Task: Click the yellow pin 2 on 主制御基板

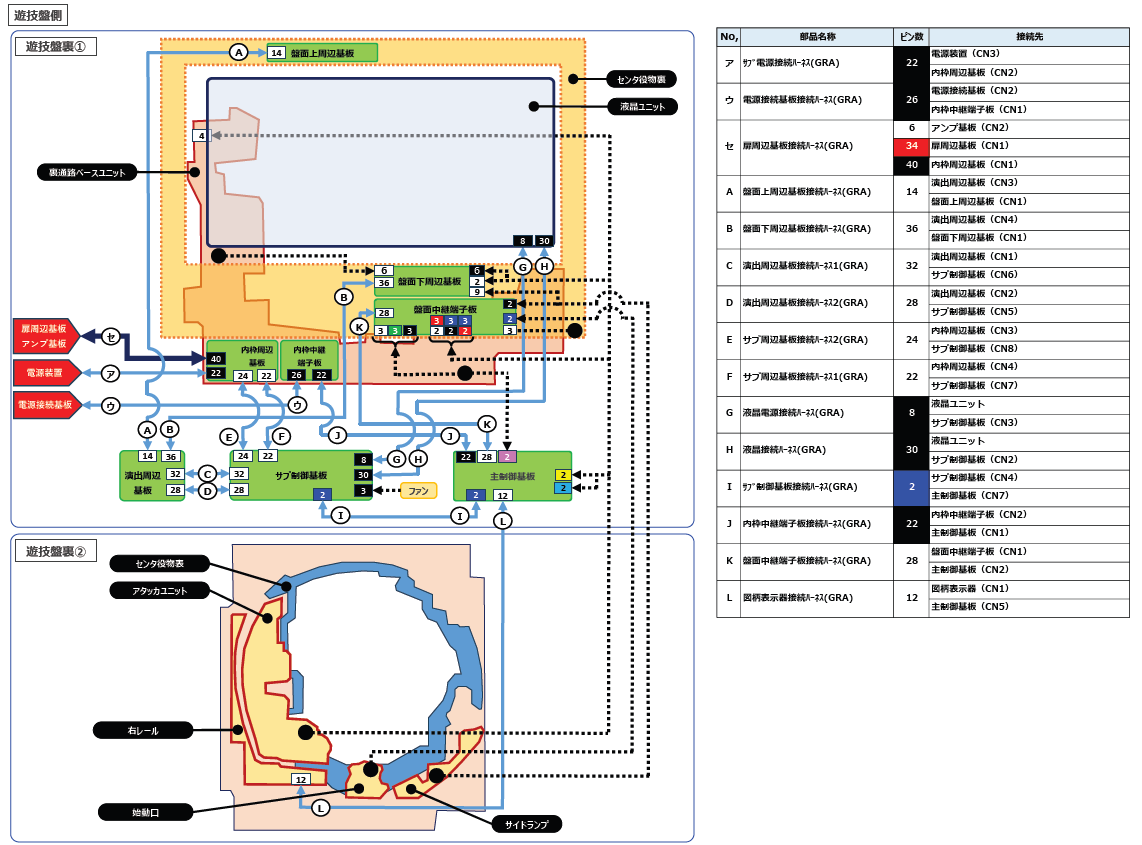Action: tap(562, 475)
